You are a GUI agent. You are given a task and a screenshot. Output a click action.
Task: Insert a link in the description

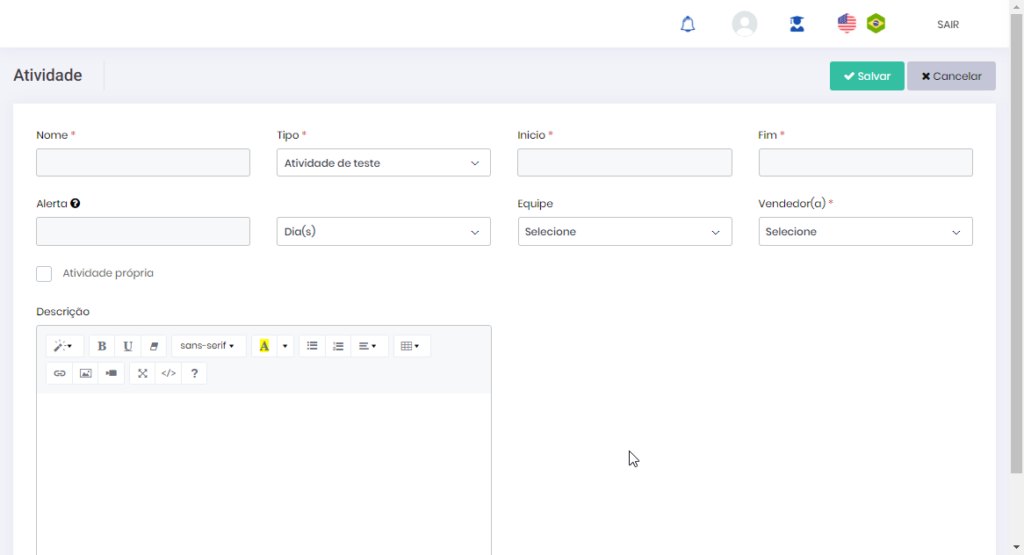coord(60,373)
